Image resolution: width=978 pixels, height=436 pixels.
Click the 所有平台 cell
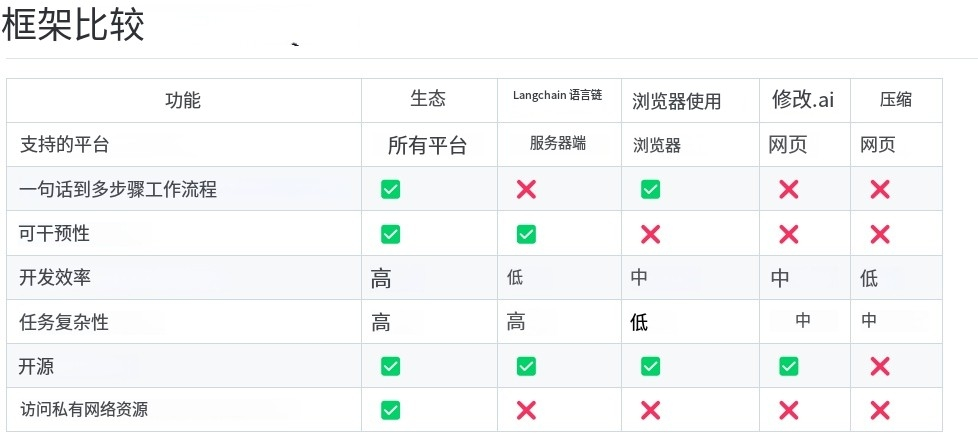427,146
